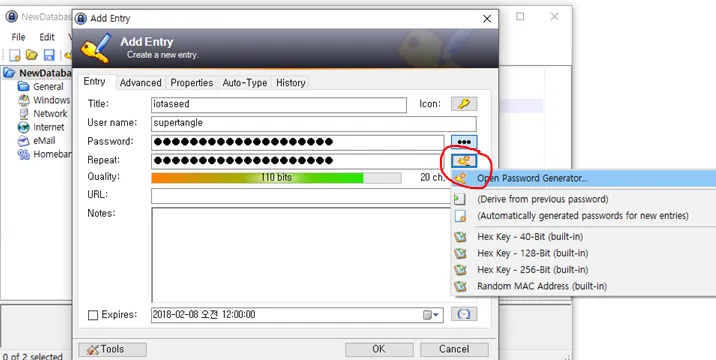Click Open database folder toolbar icon
Screen dimensions: 716x360
[32, 55]
